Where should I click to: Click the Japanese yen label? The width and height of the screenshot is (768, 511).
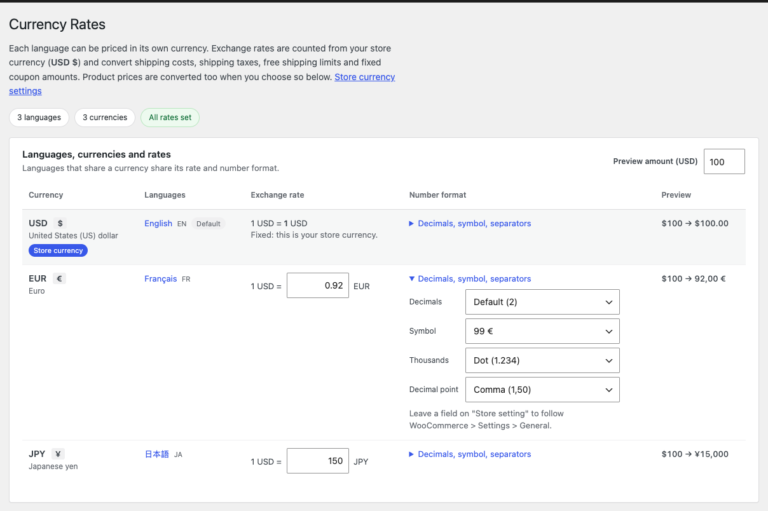pos(53,466)
